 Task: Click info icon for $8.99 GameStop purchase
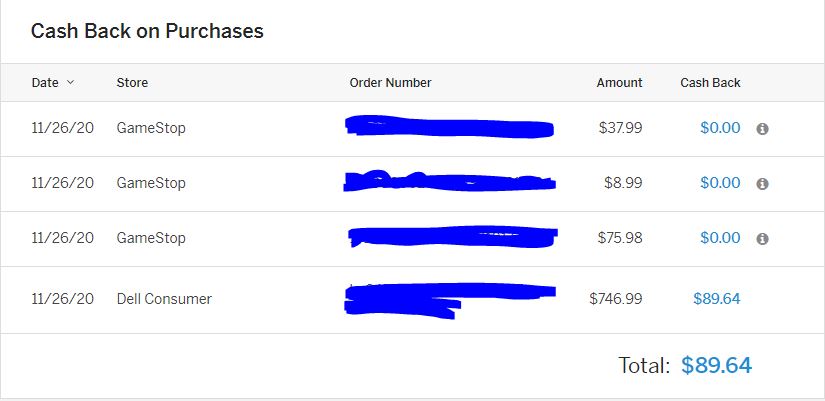[x=762, y=184]
